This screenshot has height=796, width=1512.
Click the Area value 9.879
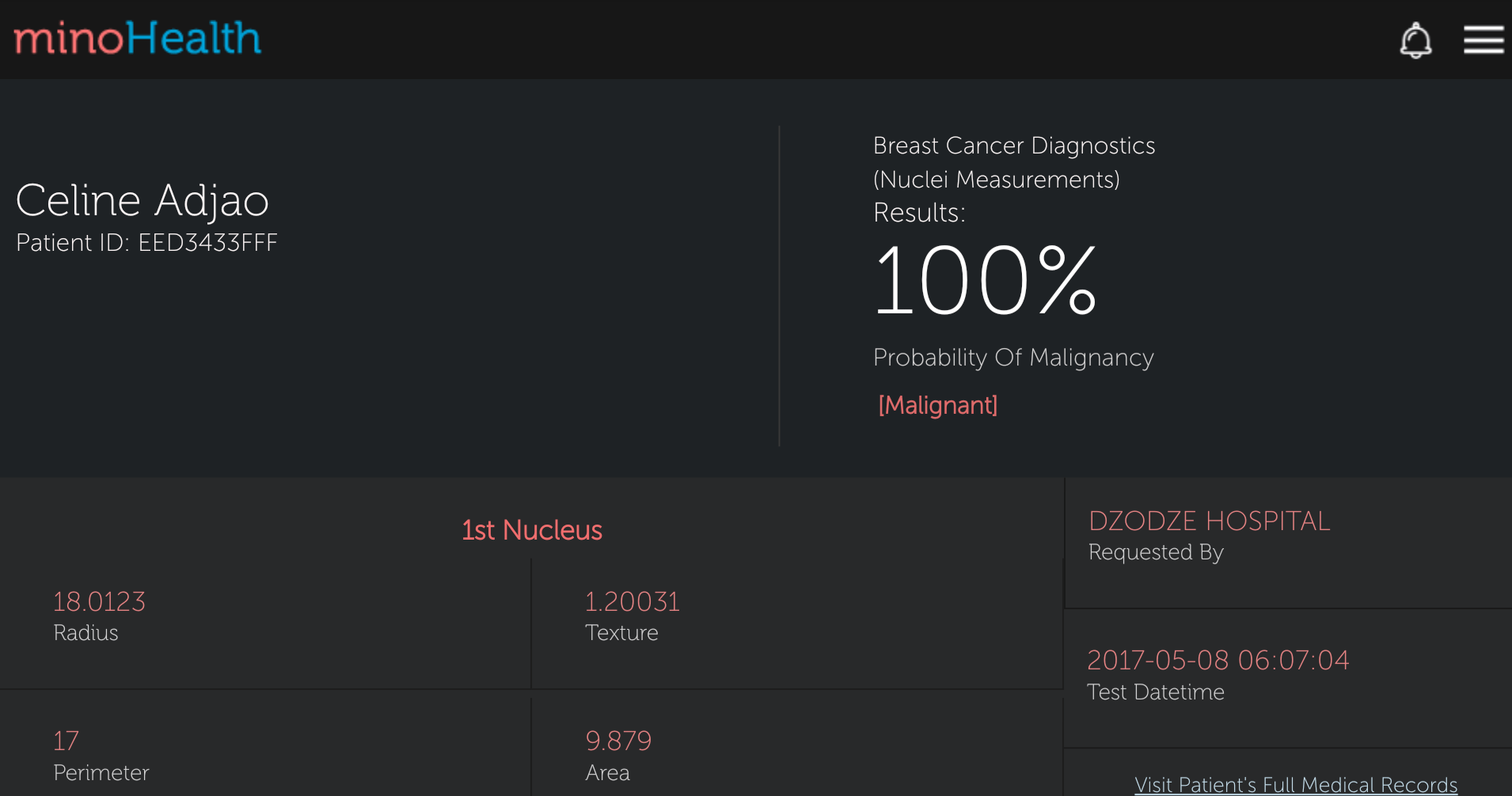[x=618, y=741]
